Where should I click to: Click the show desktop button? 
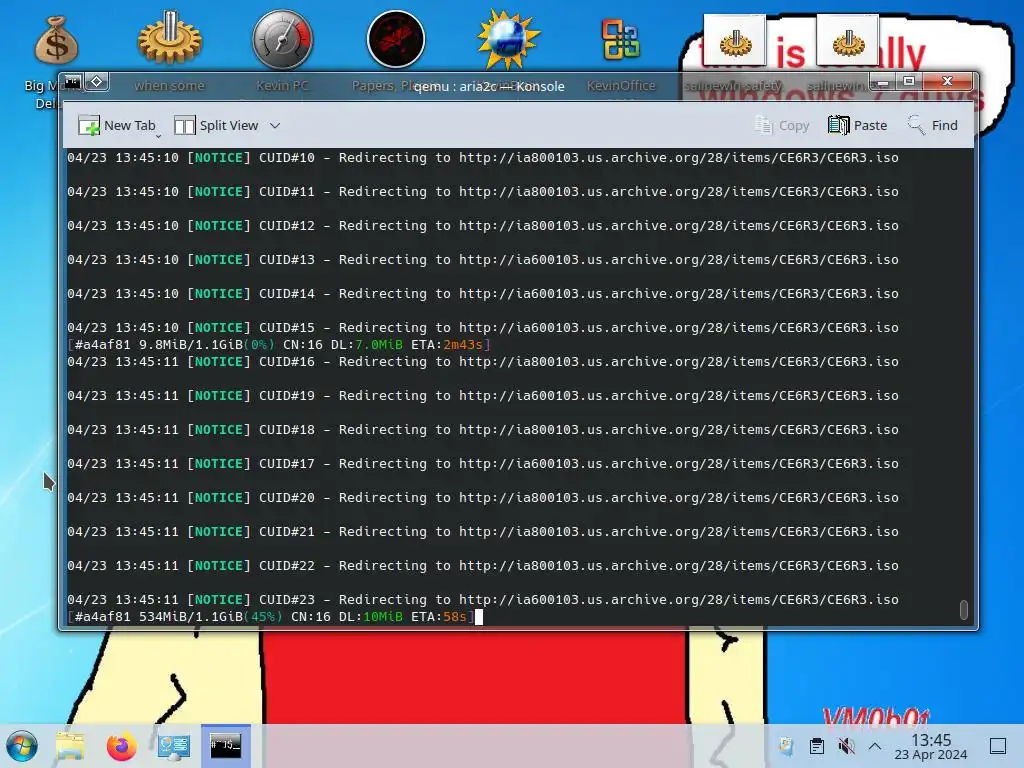[x=998, y=746]
